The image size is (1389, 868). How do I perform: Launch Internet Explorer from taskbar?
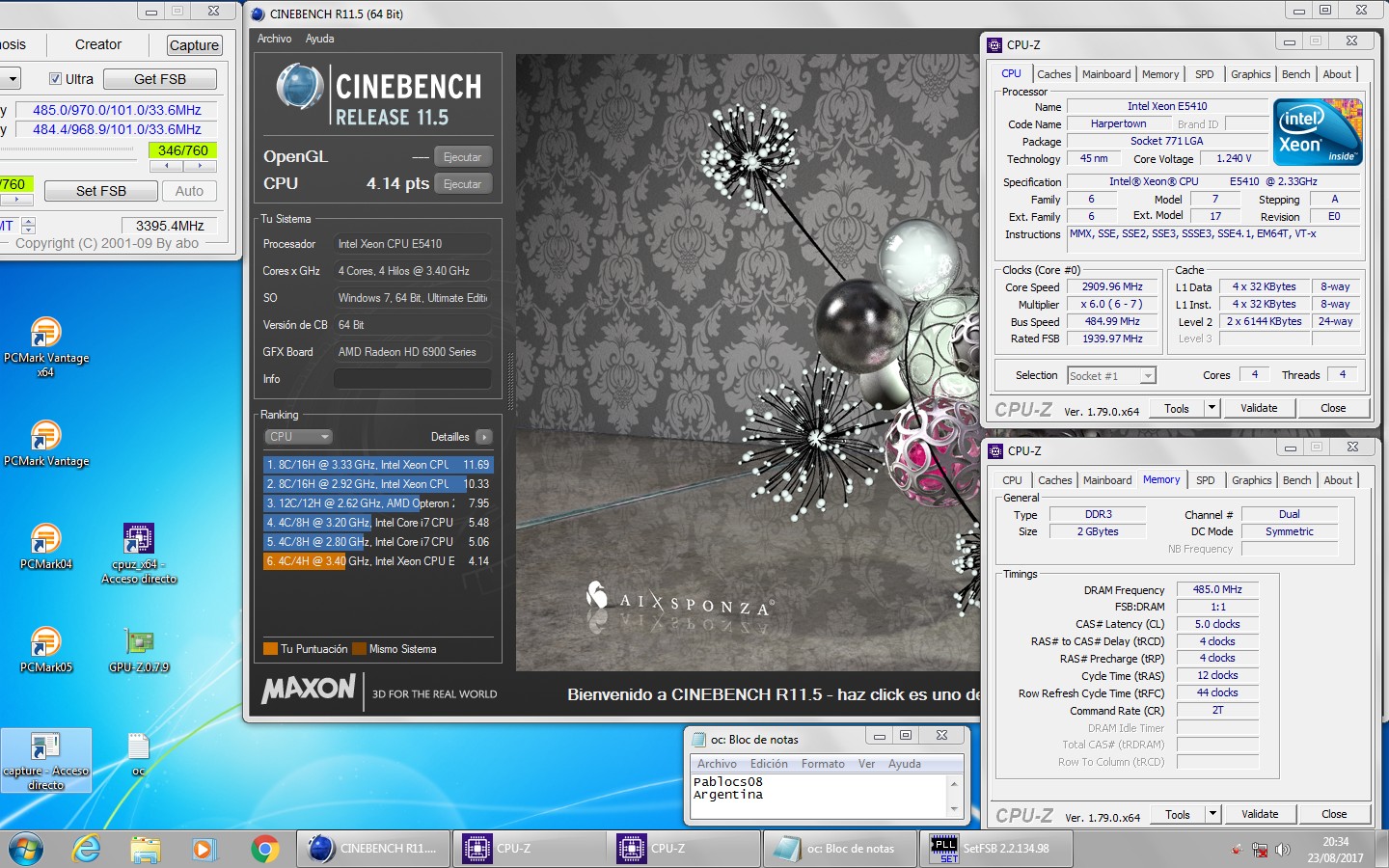coord(87,849)
